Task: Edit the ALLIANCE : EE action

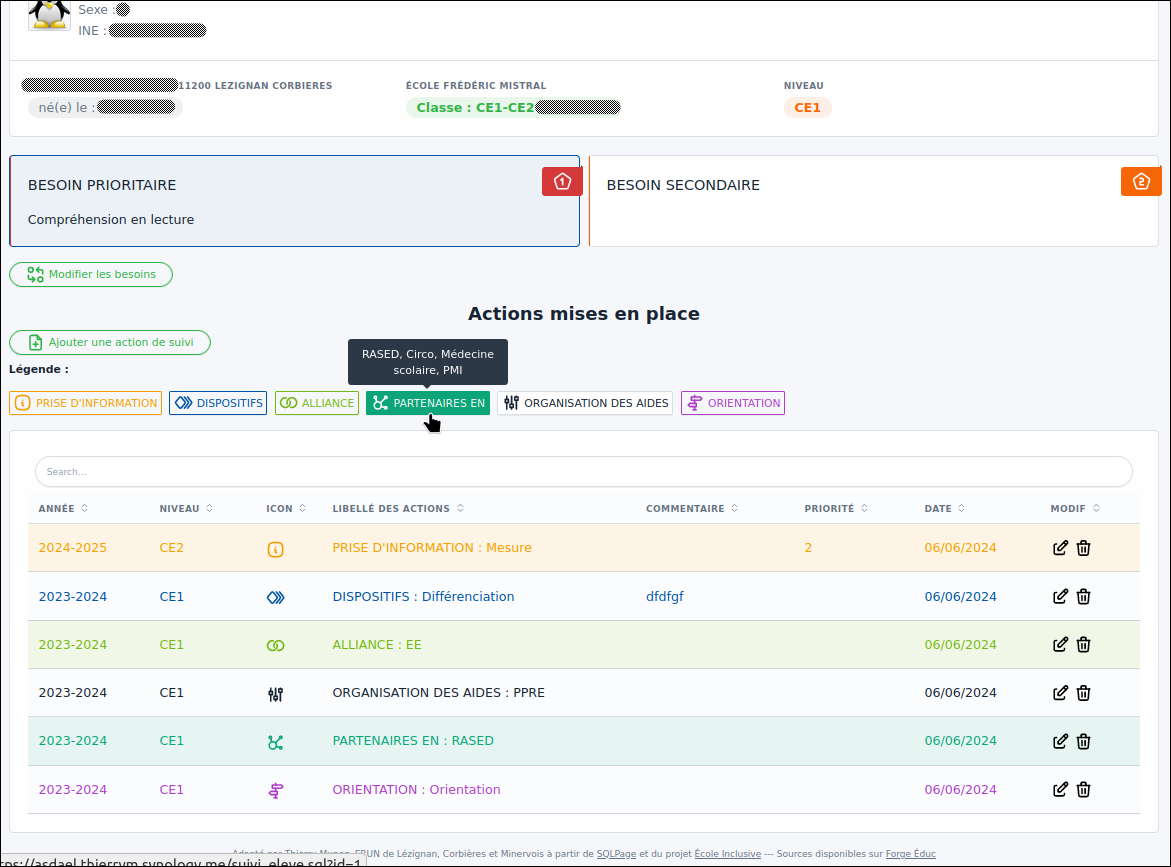Action: point(1060,644)
